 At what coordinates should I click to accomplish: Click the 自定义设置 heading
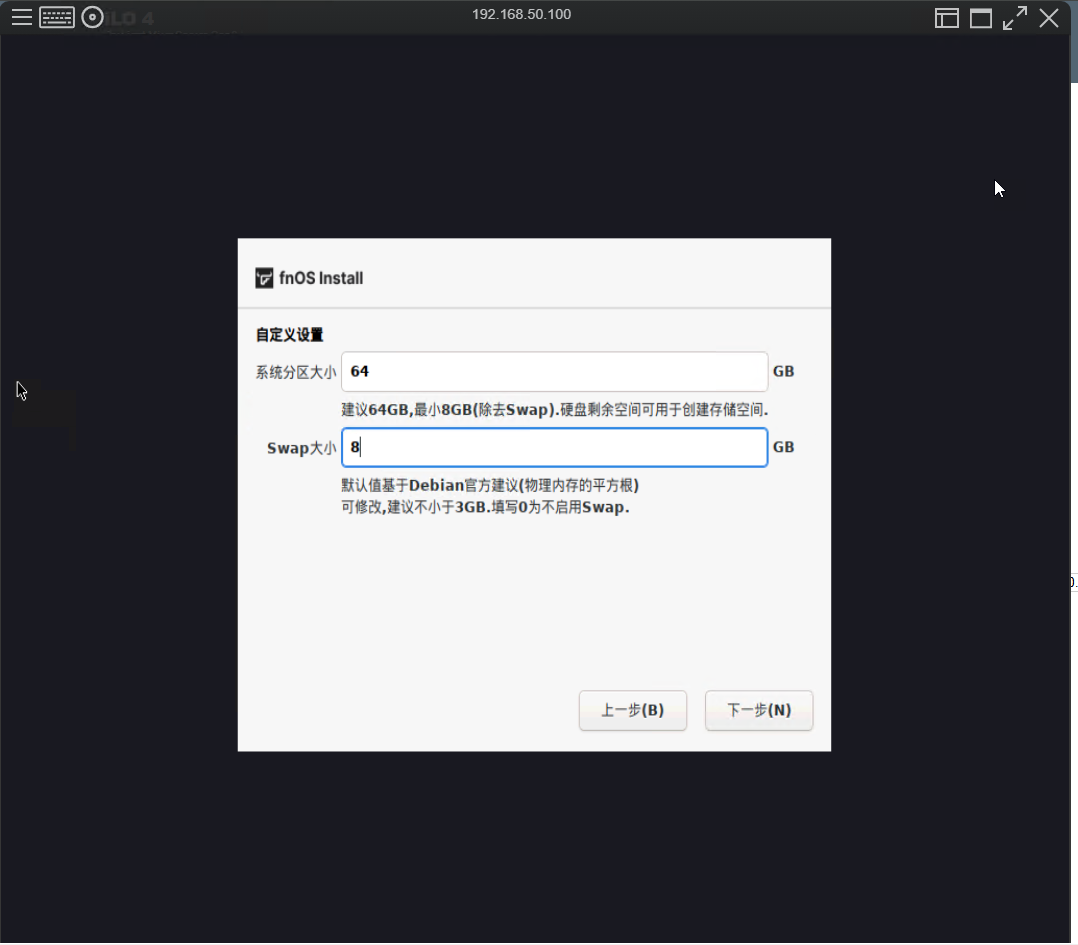pyautogui.click(x=289, y=335)
